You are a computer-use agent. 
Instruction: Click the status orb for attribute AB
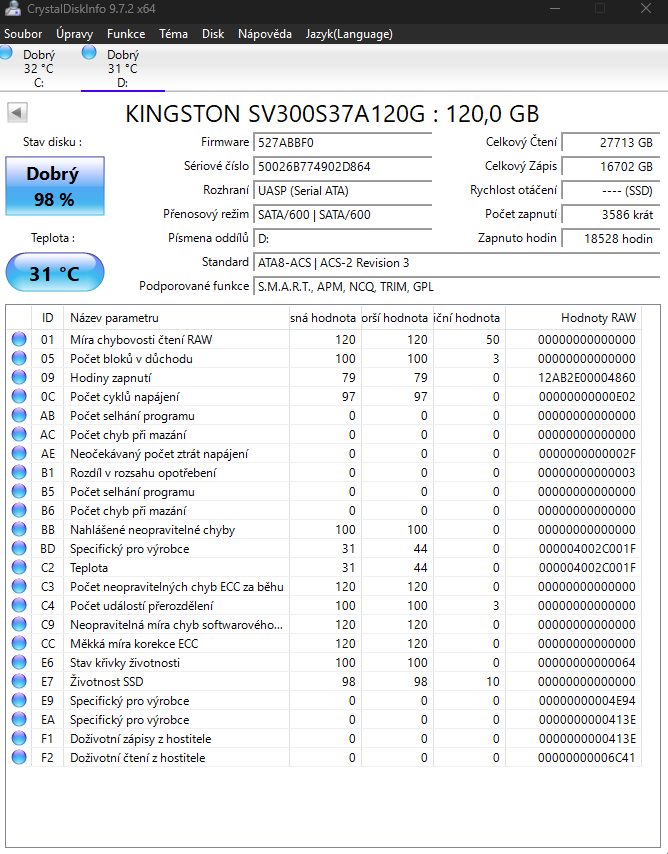(x=19, y=416)
